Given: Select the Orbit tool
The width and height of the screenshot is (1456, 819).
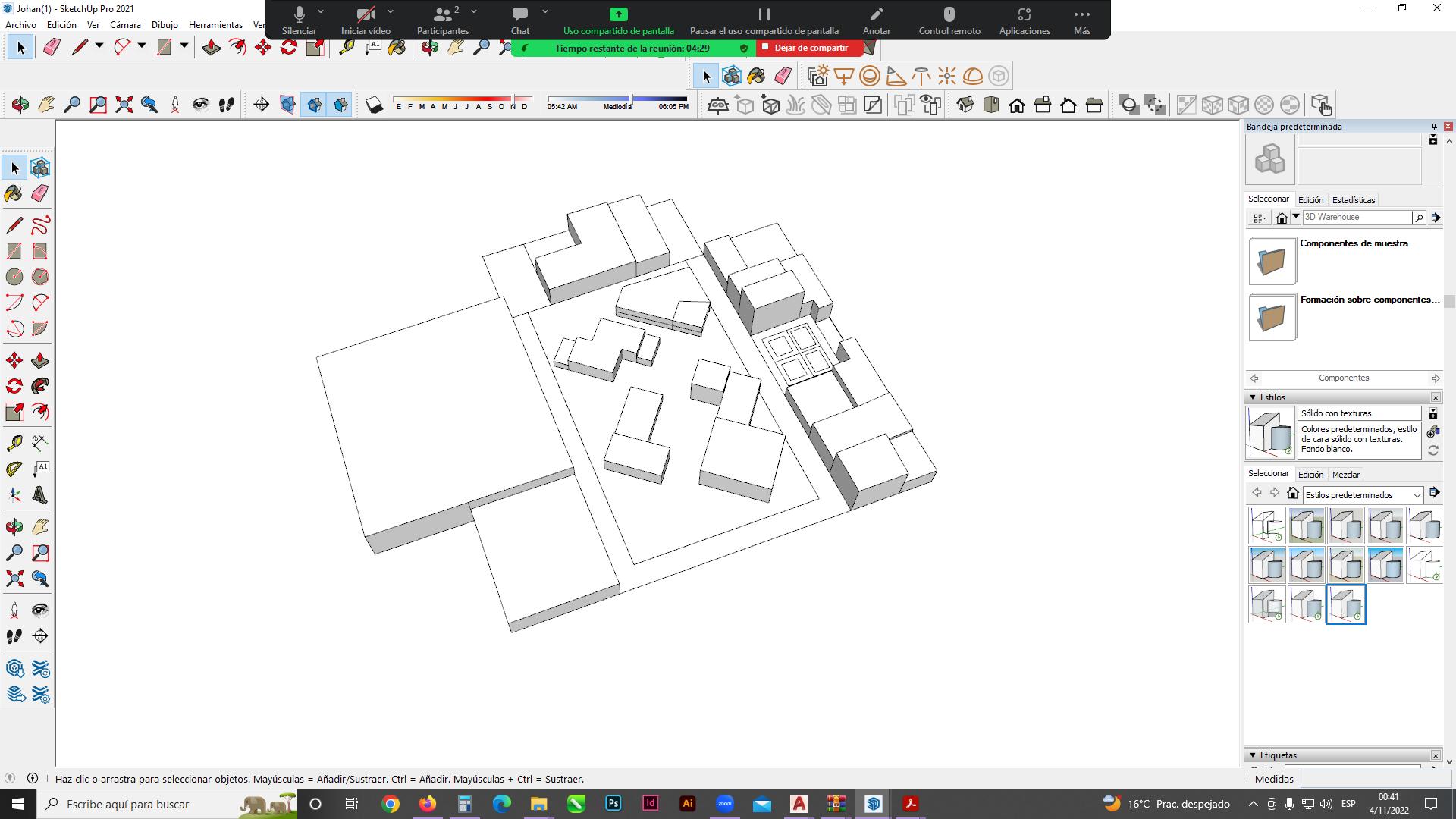Looking at the screenshot, I should click(x=14, y=526).
